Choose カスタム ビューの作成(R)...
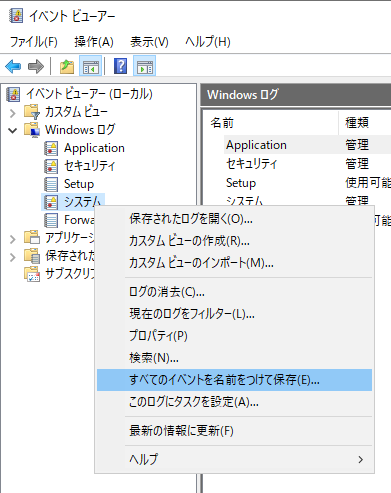This screenshot has height=493, width=391. 234,241
